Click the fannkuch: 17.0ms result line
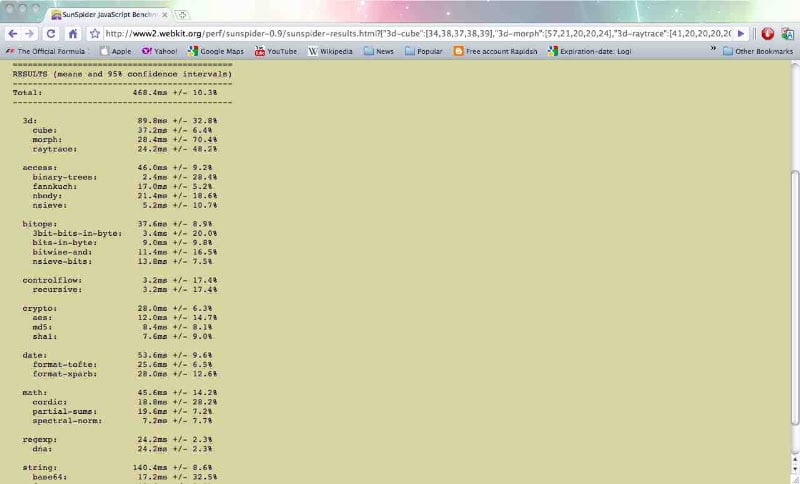The width and height of the screenshot is (800, 484). pos(122,187)
